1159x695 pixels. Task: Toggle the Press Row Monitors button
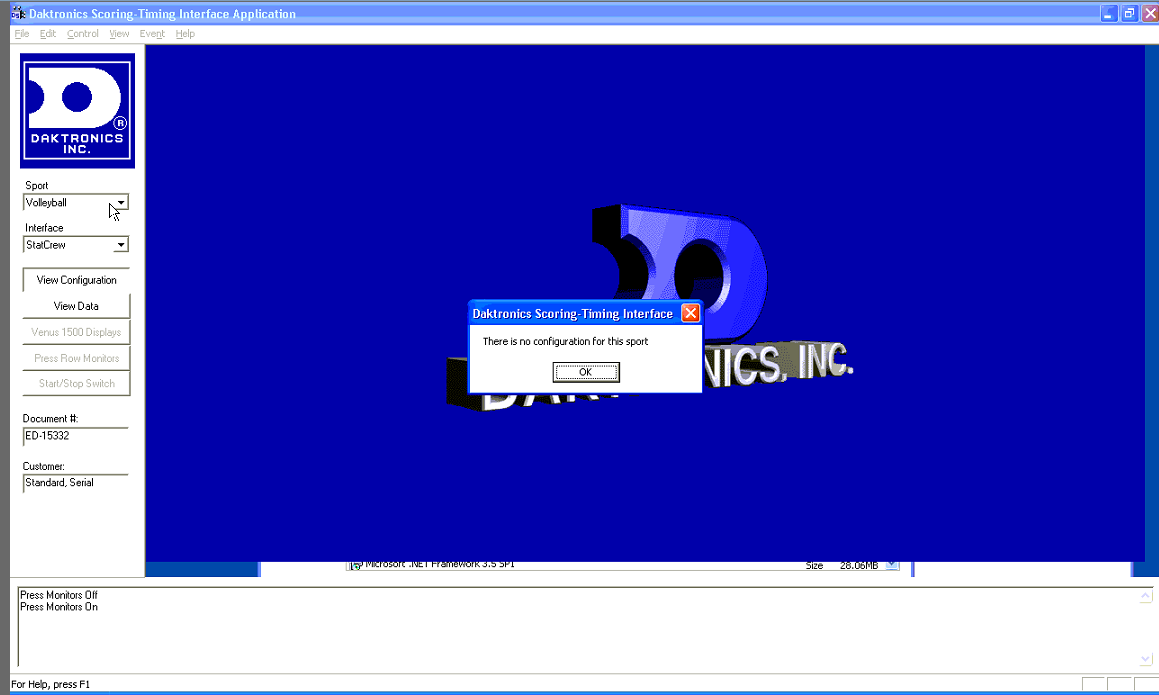click(x=76, y=358)
